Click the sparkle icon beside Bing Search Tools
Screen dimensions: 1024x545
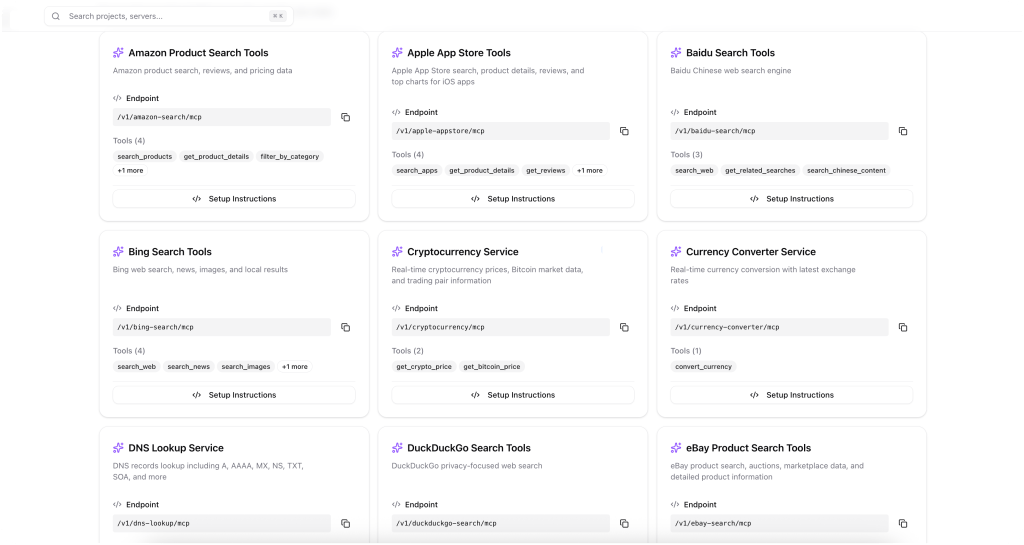click(x=118, y=252)
